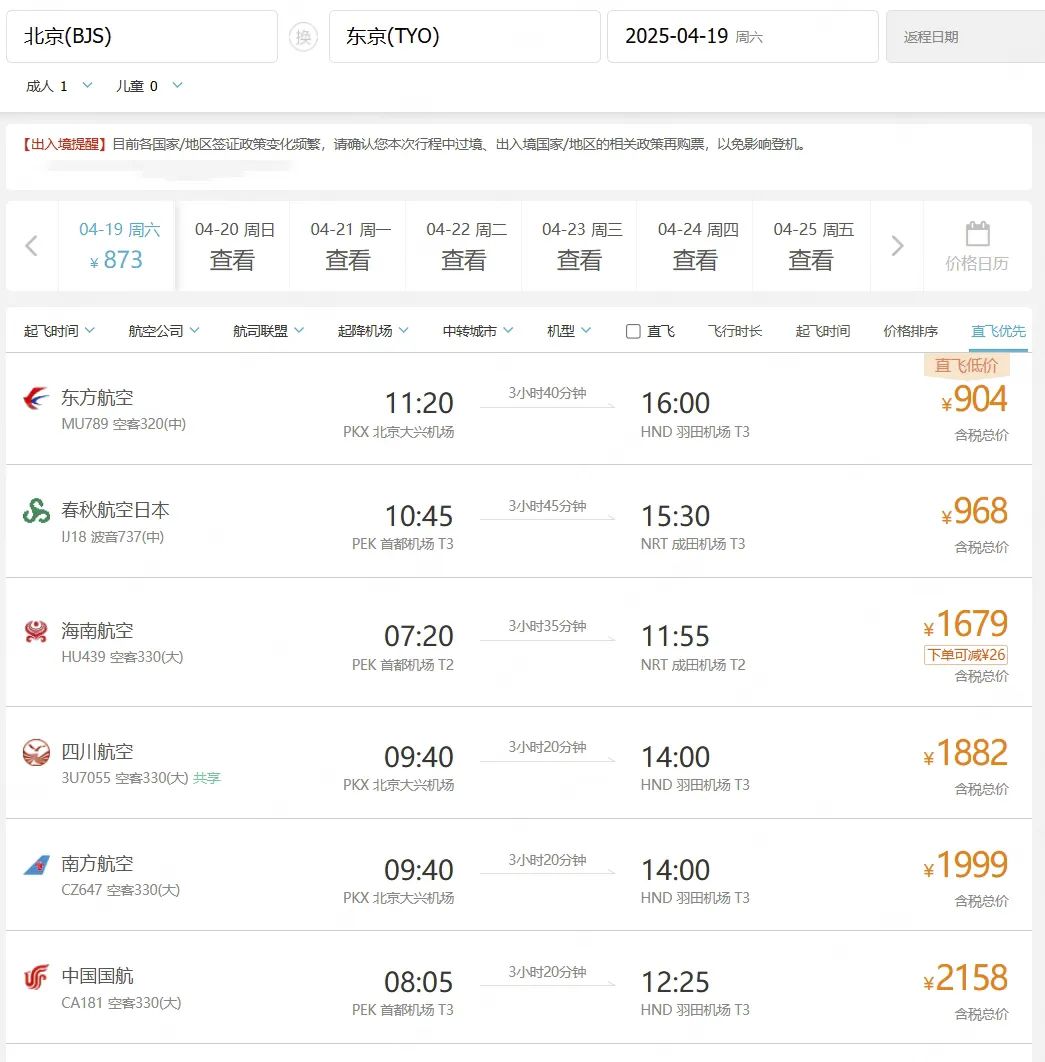
Task: Click the Air China logo
Action: click(x=36, y=977)
